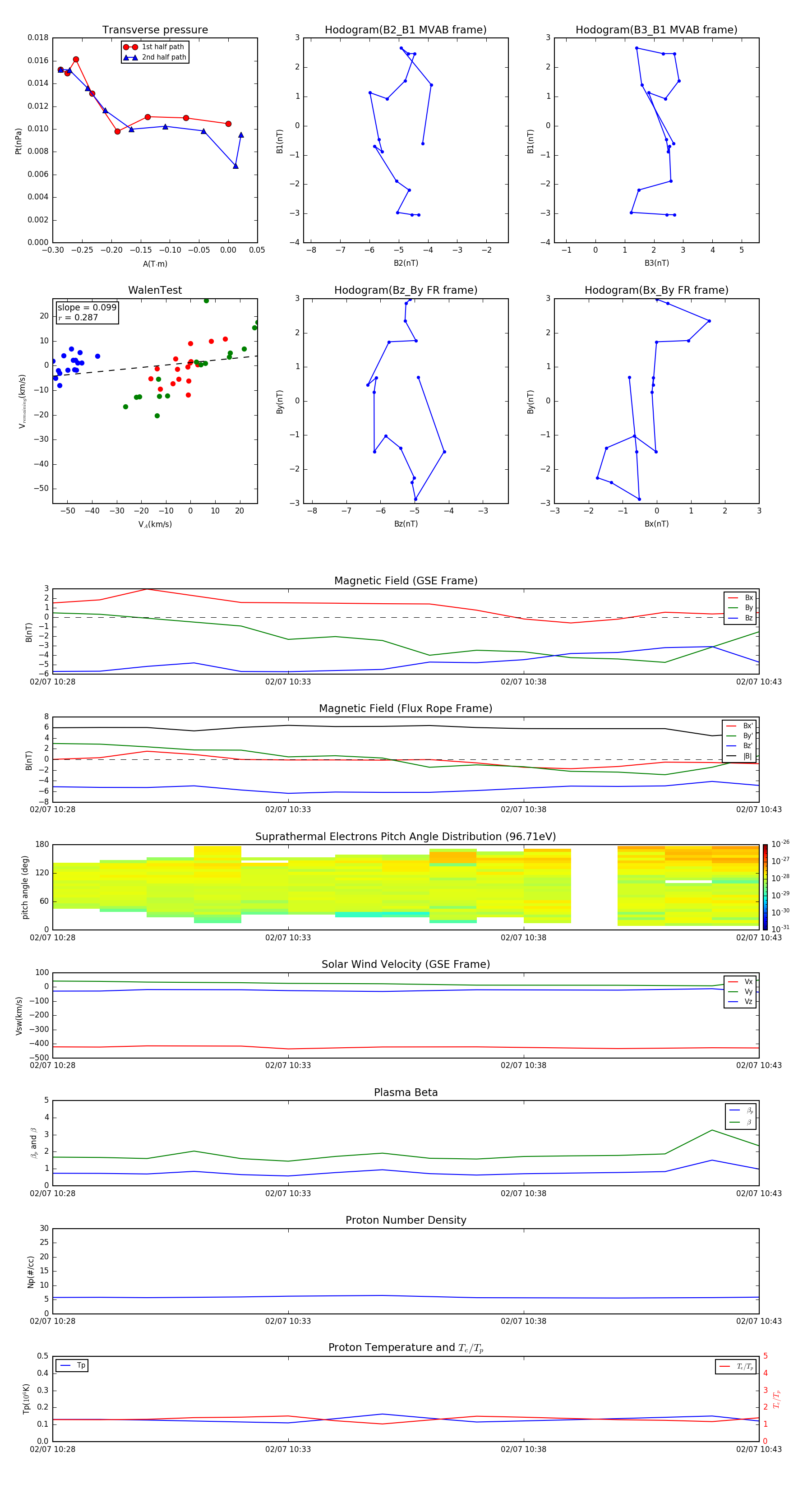Image resolution: width=812 pixels, height=1489 pixels.
Task: Click the 'Magnetic Field (Flux Rope Frame)' title
Action: click(x=406, y=709)
